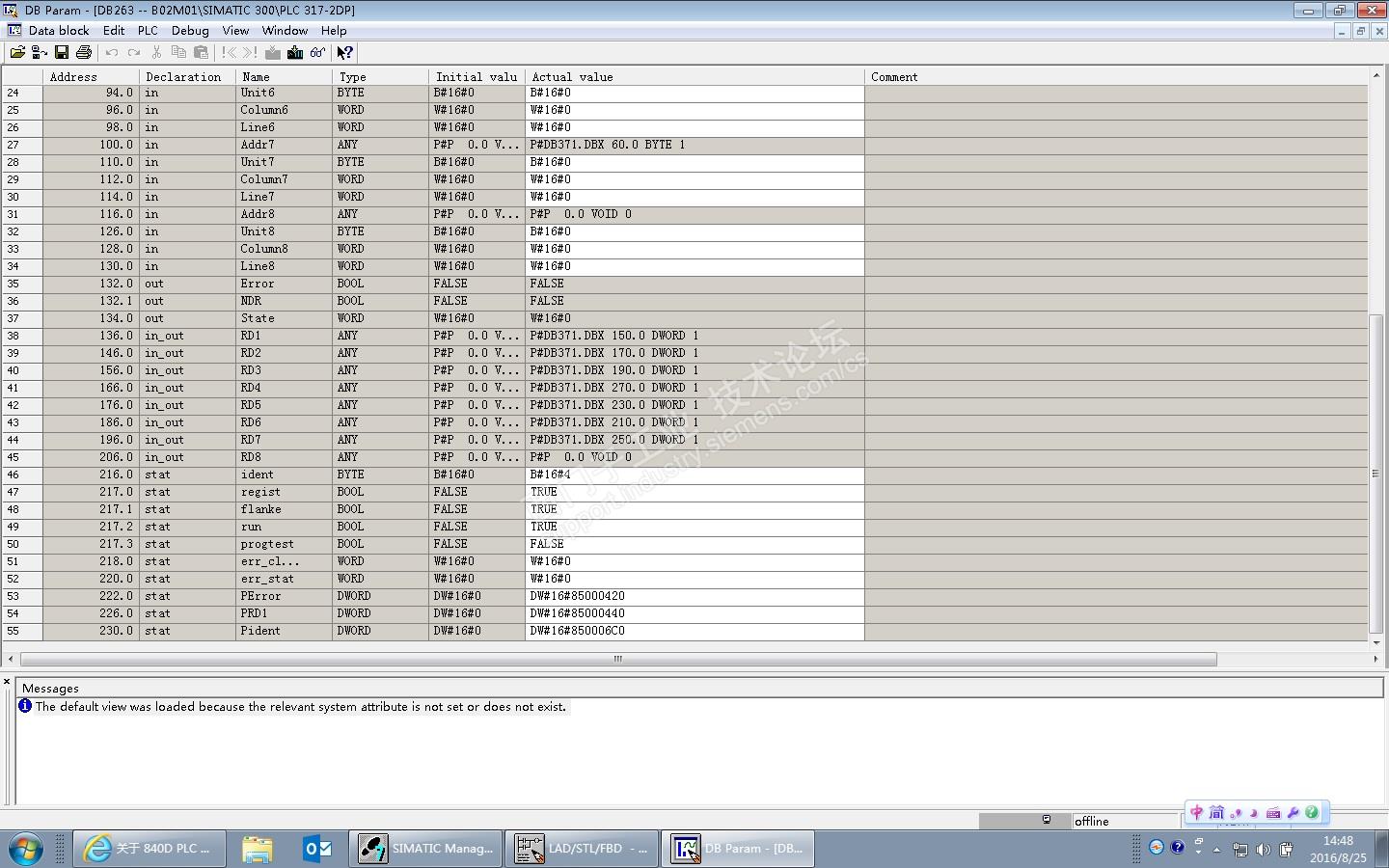Click the DB Param icon beside Data block menu
The image size is (1389, 868).
pos(14,30)
